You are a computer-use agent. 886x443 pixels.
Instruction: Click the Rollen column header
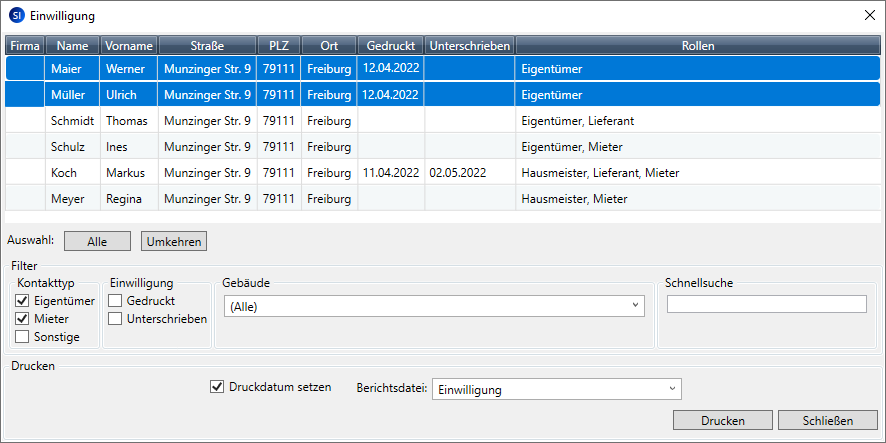tap(697, 46)
